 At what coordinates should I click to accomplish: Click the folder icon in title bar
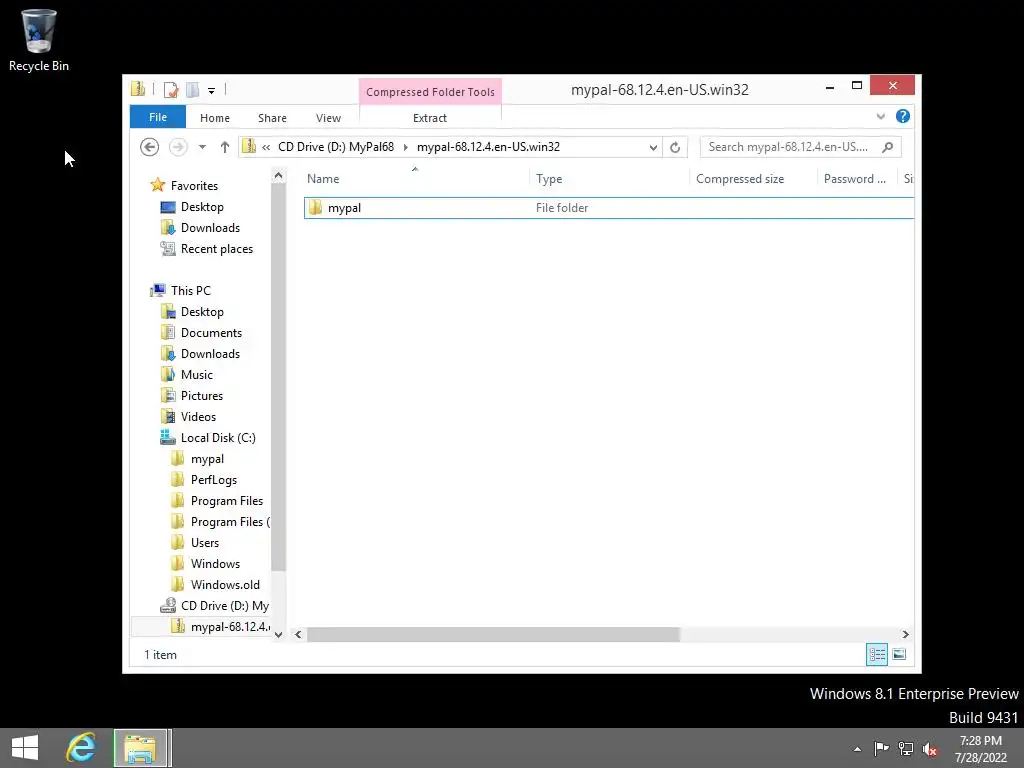138,89
